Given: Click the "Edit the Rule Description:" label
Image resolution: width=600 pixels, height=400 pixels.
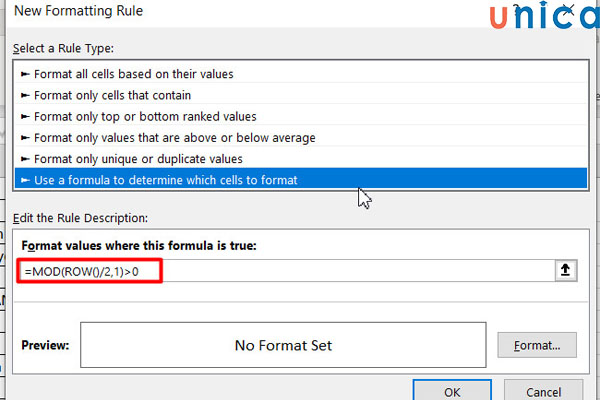Looking at the screenshot, I should [80, 217].
